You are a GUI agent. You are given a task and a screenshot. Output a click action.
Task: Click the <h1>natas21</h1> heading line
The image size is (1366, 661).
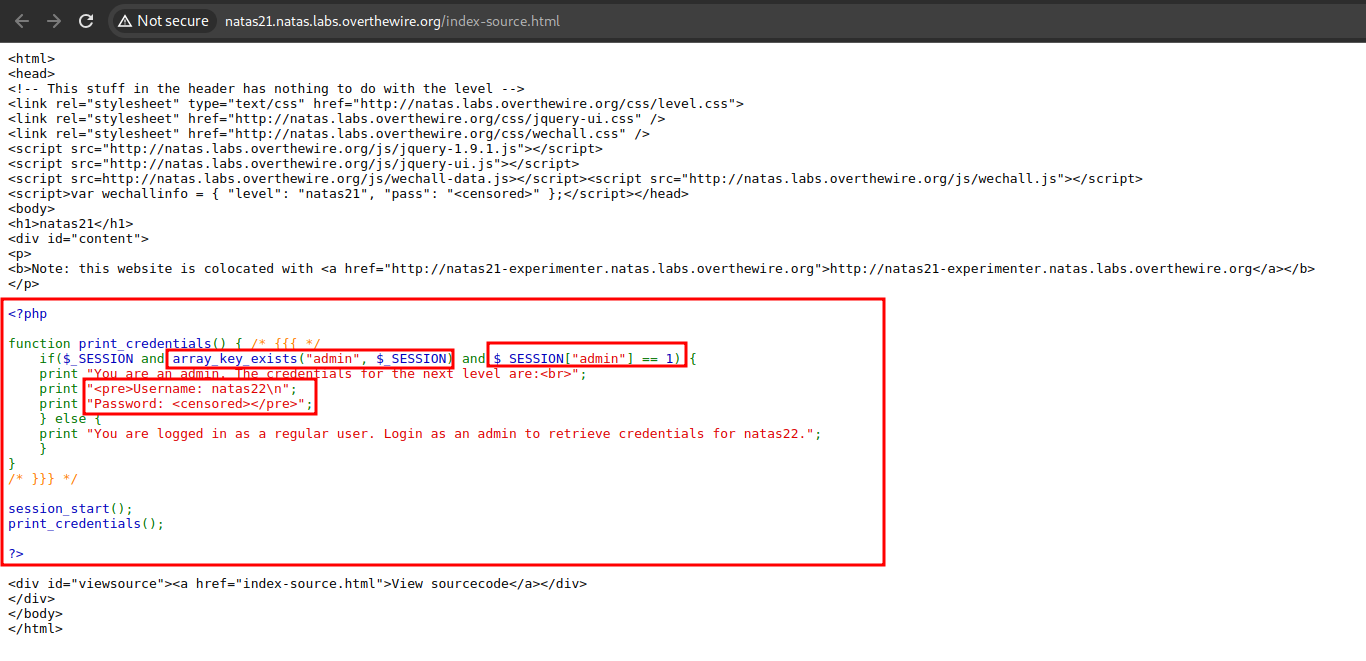(x=70, y=224)
